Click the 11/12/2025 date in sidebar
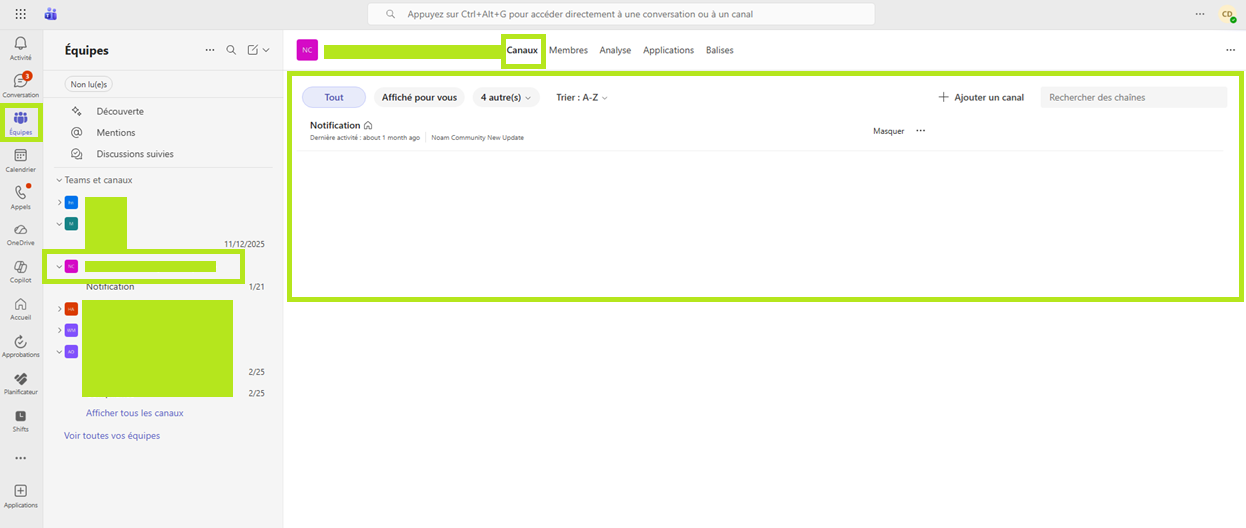 [244, 244]
